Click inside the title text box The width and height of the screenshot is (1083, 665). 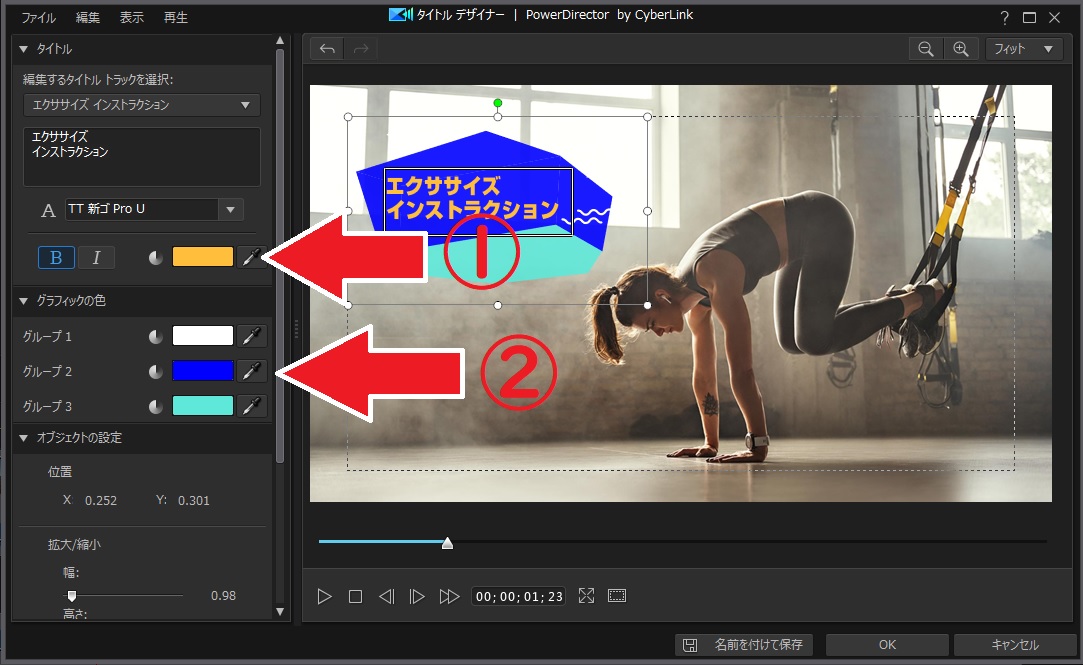(142, 157)
